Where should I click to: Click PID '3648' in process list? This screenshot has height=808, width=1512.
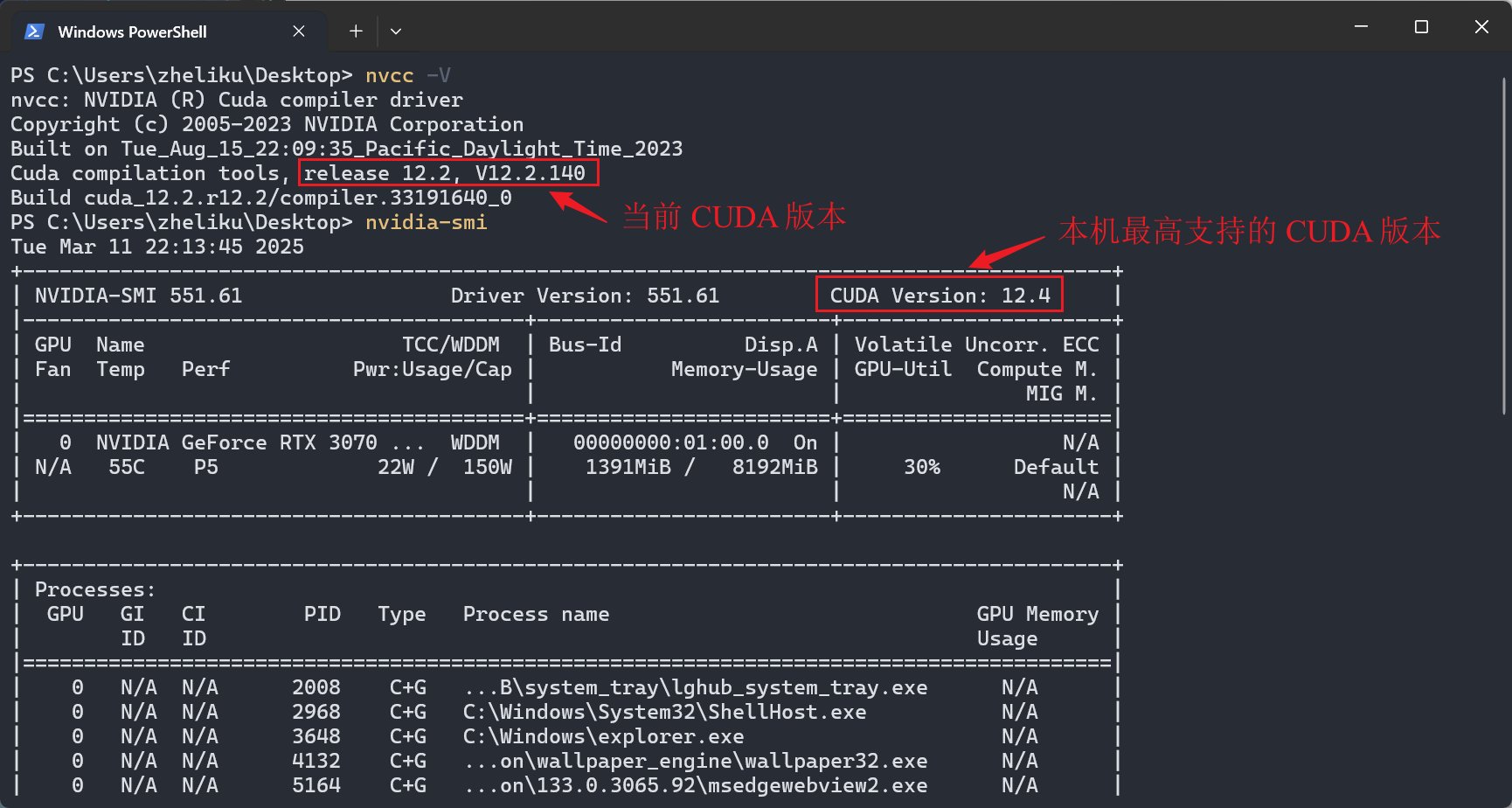click(x=316, y=736)
